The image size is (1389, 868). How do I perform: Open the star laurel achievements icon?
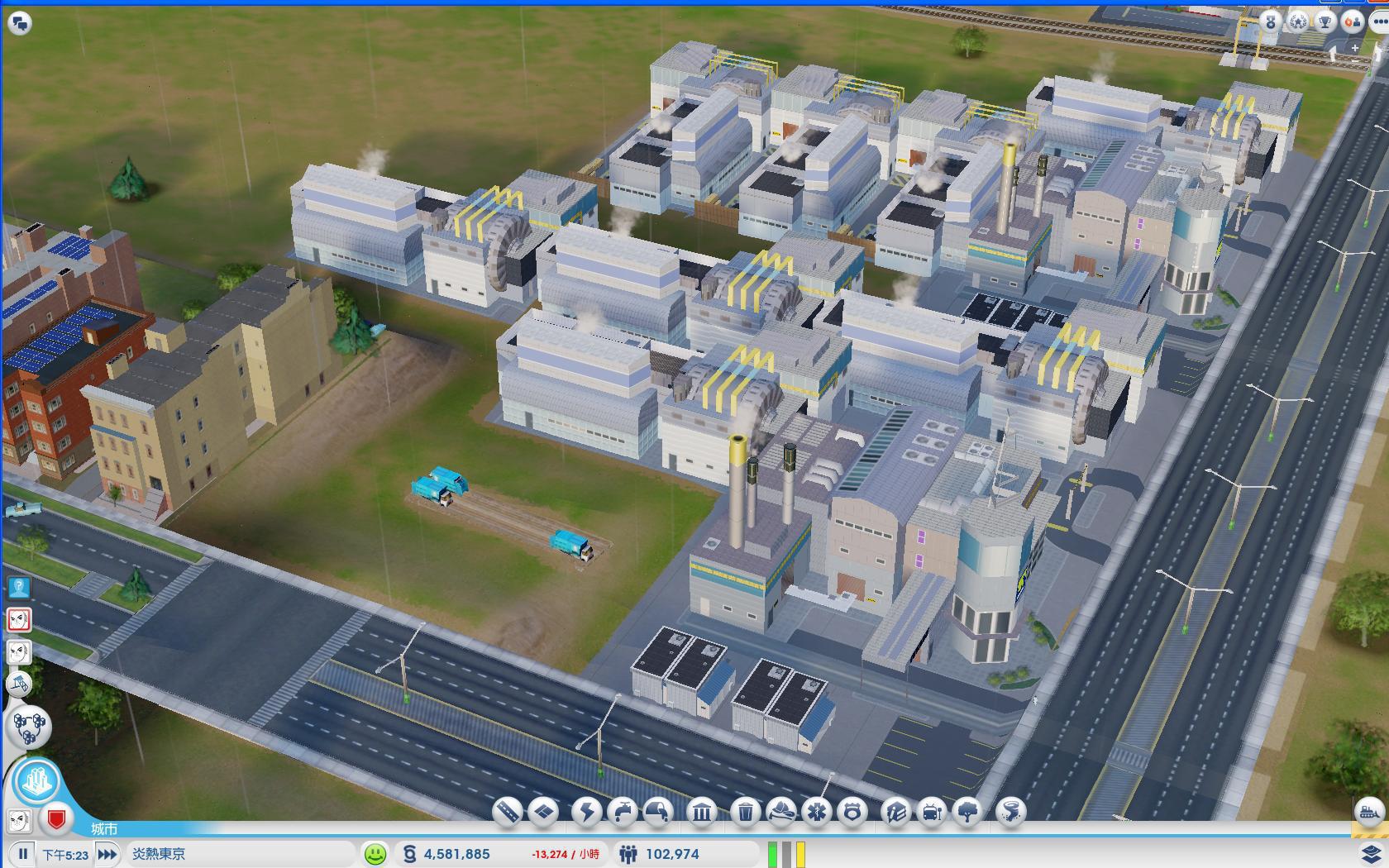pos(1298,21)
